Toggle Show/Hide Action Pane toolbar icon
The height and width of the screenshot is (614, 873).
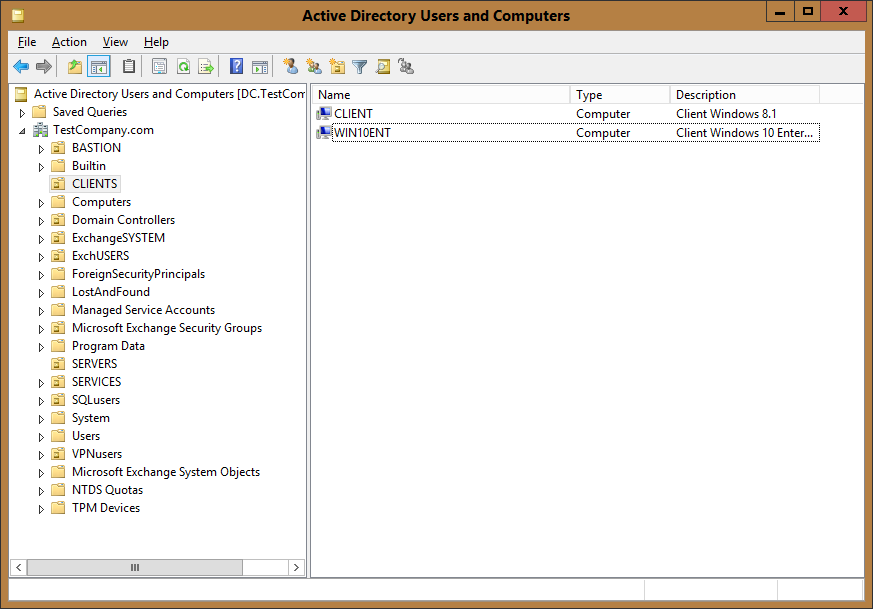[x=259, y=67]
